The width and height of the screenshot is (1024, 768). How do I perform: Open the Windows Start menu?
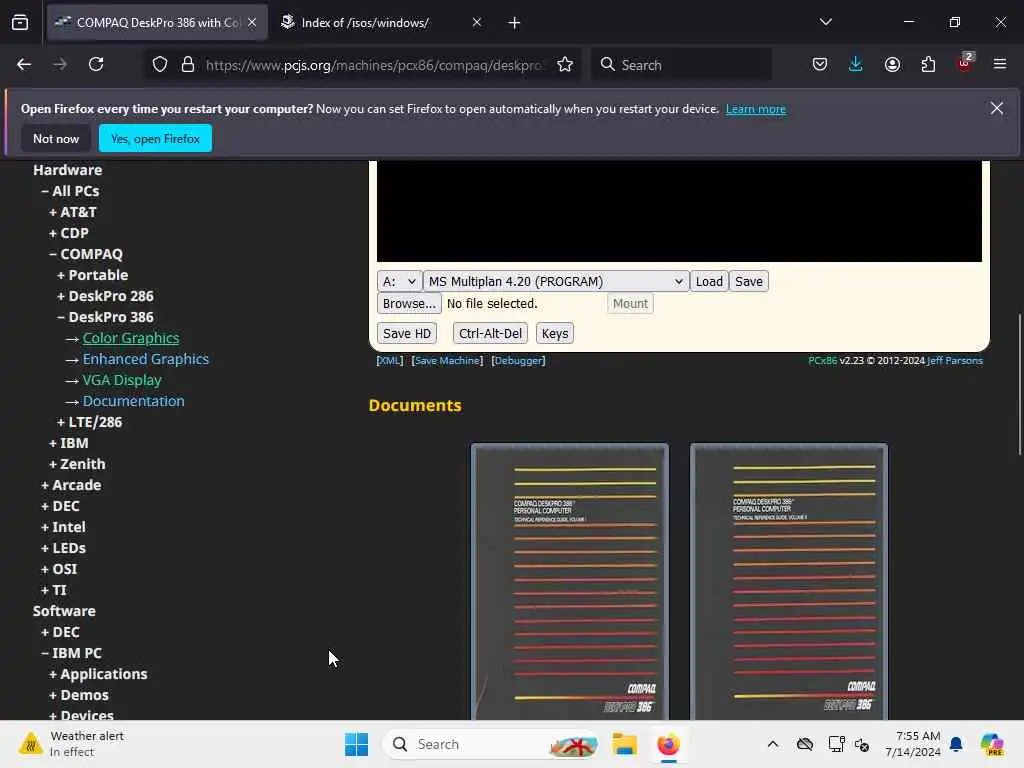tap(357, 744)
